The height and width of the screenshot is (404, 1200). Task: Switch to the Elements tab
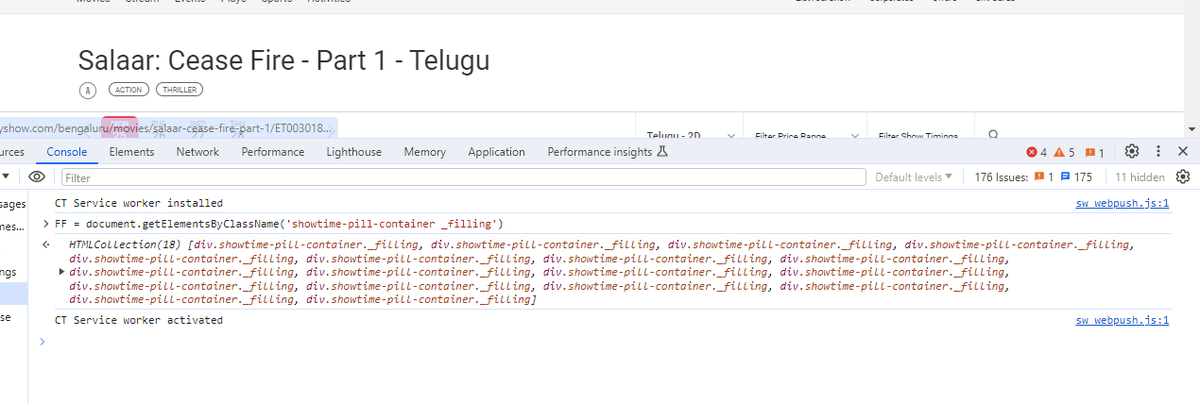point(131,152)
